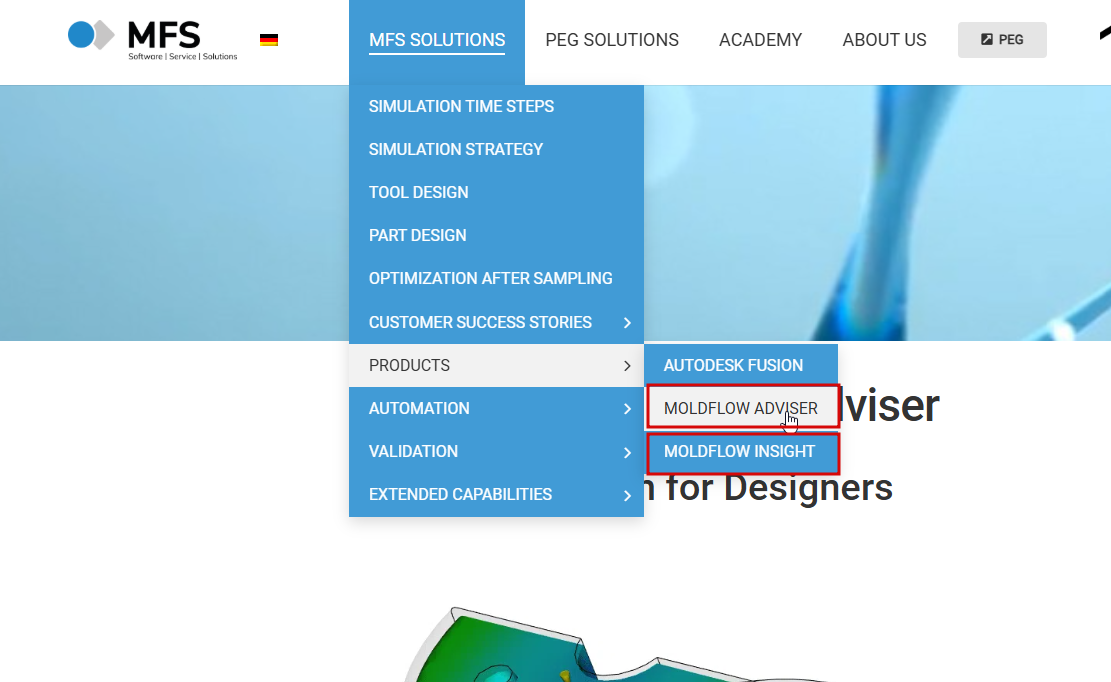Open the About Us menu item

point(884,40)
